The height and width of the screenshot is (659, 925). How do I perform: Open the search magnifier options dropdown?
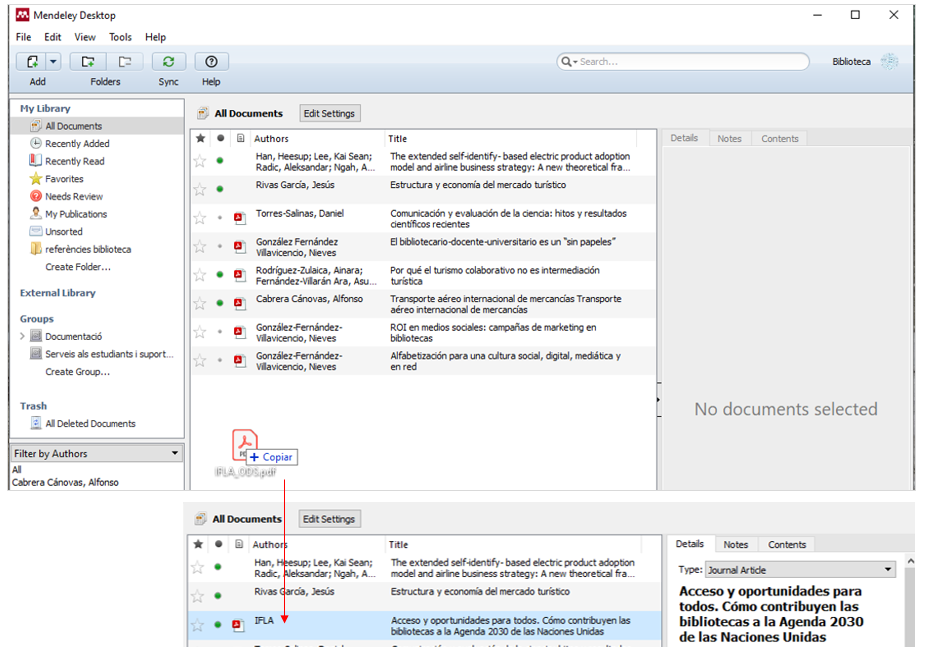pos(569,61)
